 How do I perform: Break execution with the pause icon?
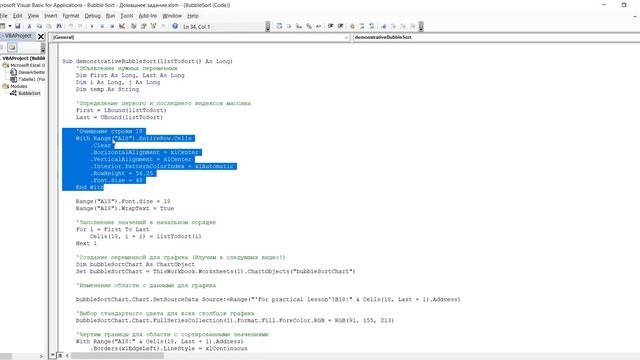click(102, 26)
